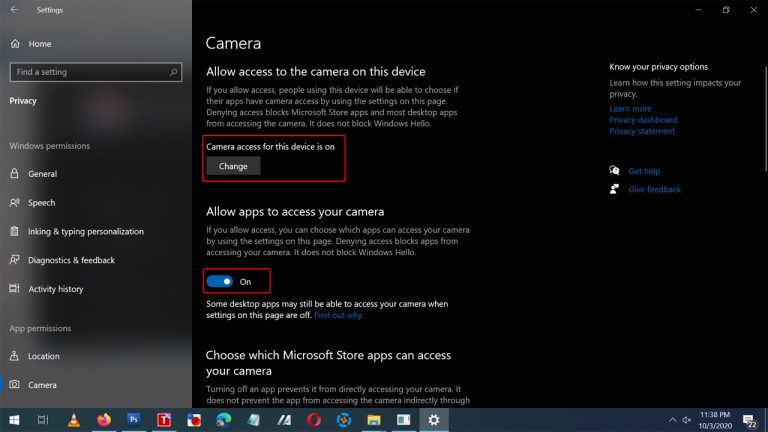Open the Privacy statement link
Viewport: 768px width, 432px height.
[642, 131]
